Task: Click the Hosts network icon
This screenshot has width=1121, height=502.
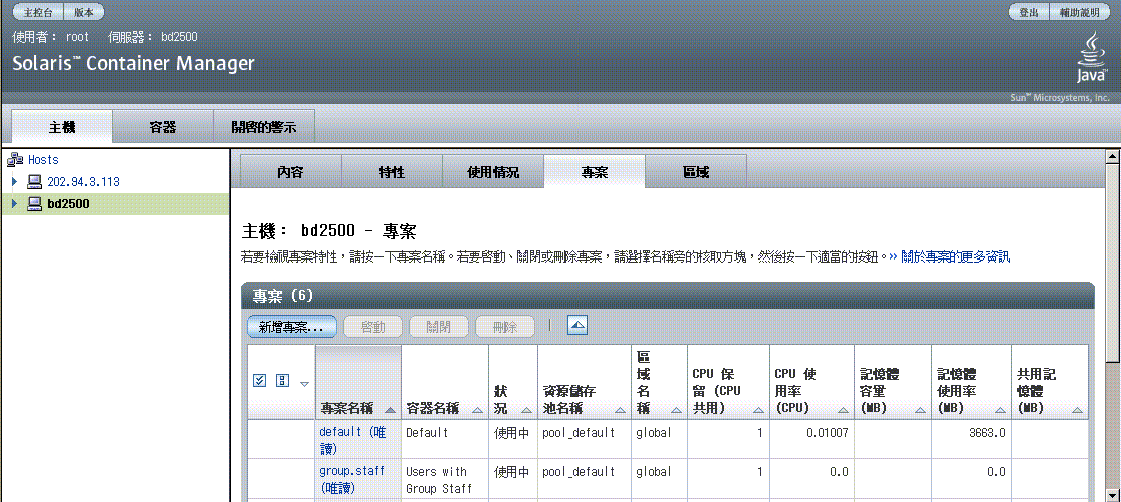Action: 15,159
